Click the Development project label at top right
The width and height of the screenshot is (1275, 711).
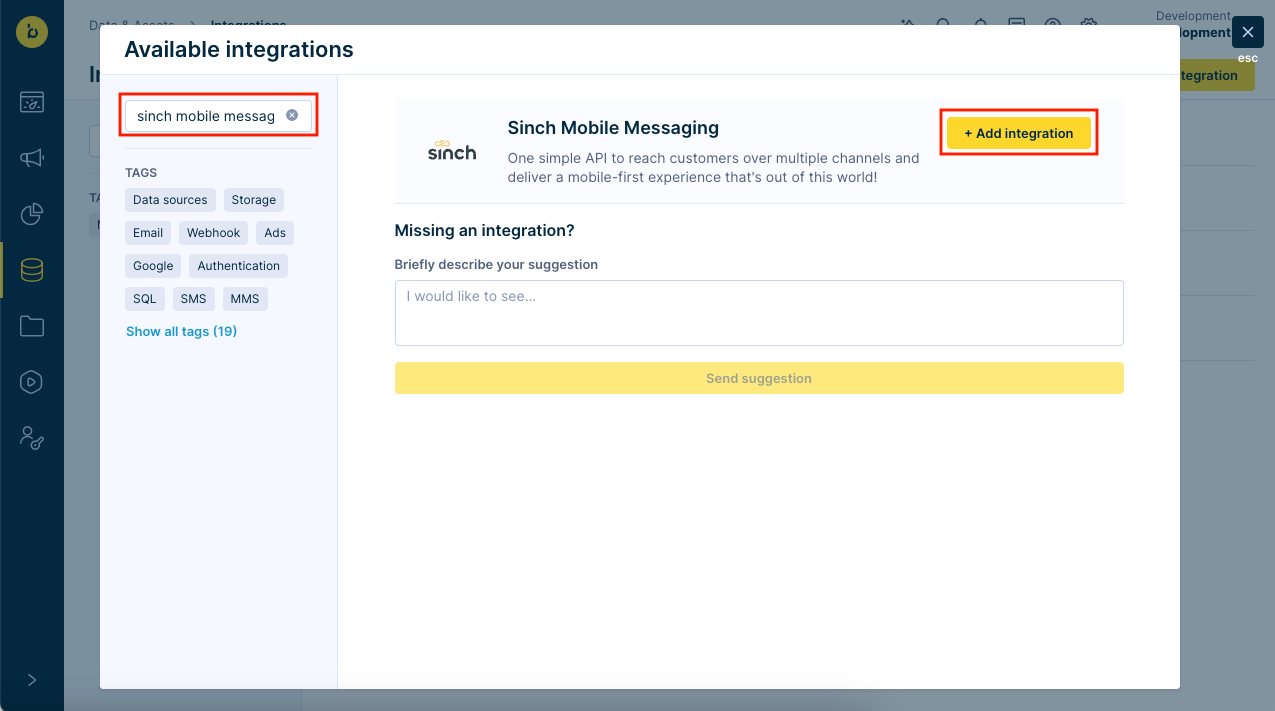click(1193, 15)
